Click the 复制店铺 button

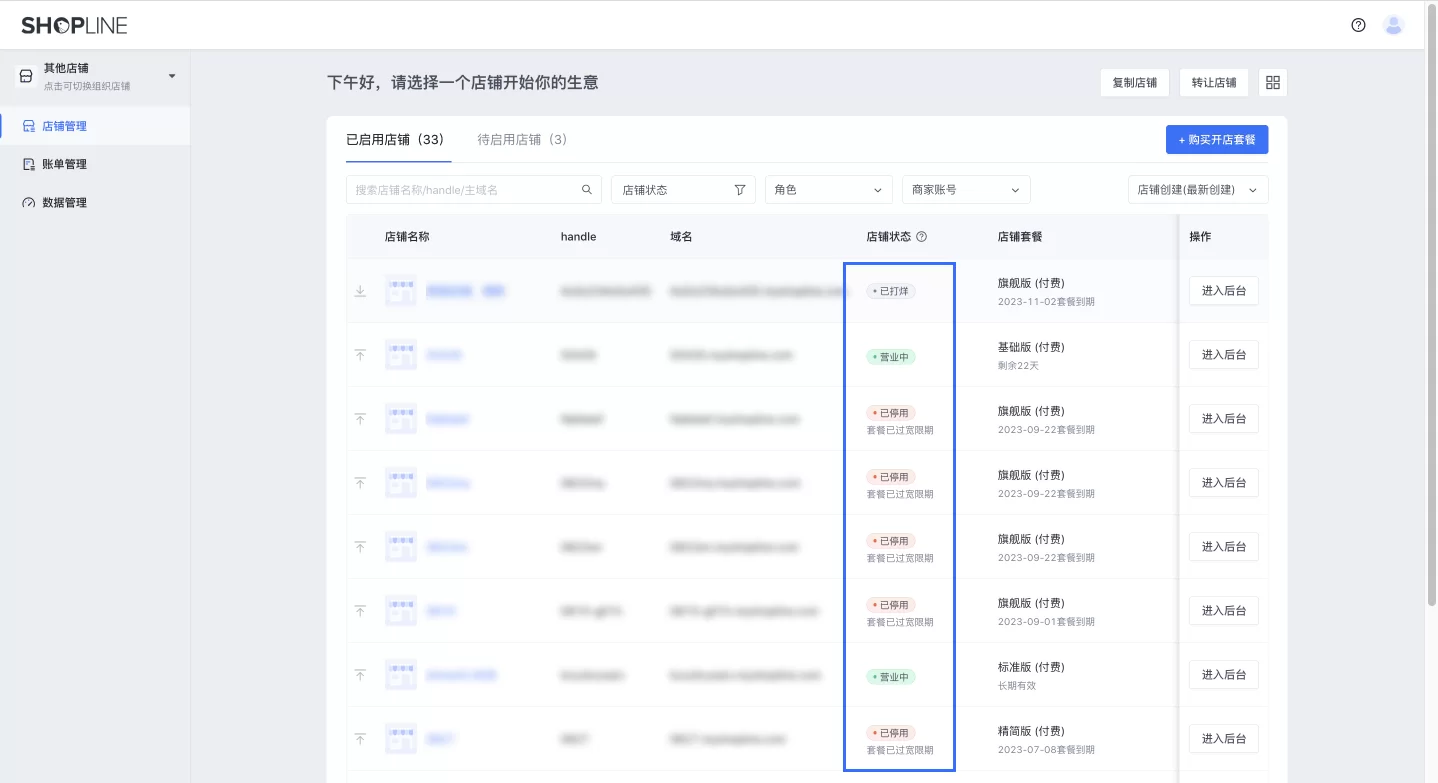tap(1134, 82)
